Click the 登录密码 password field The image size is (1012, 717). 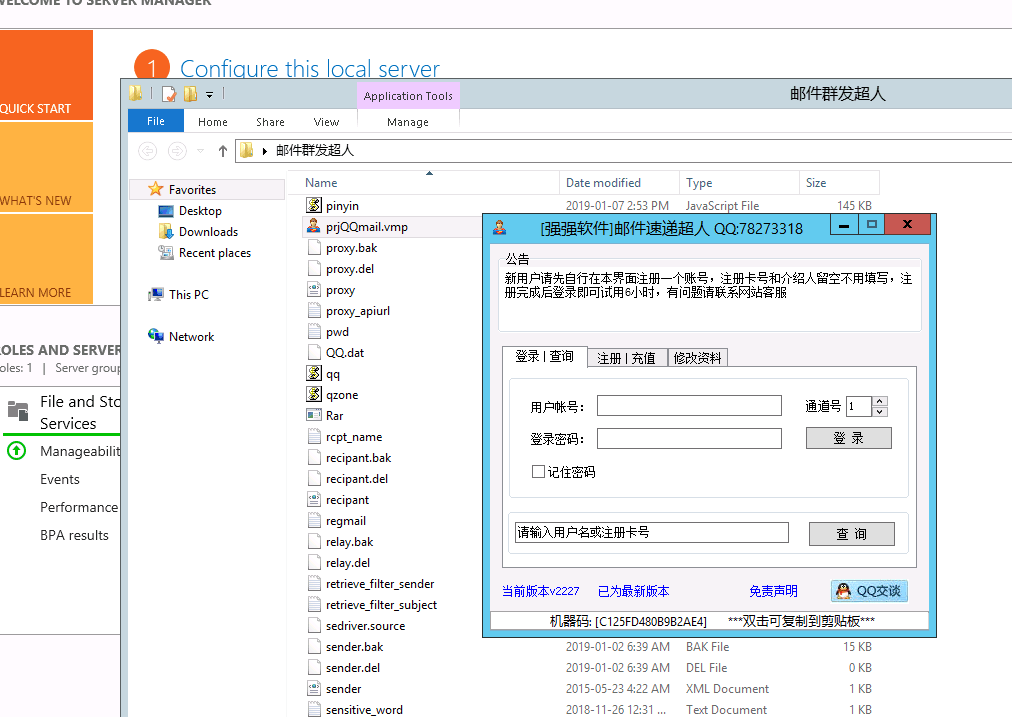pyautogui.click(x=689, y=438)
